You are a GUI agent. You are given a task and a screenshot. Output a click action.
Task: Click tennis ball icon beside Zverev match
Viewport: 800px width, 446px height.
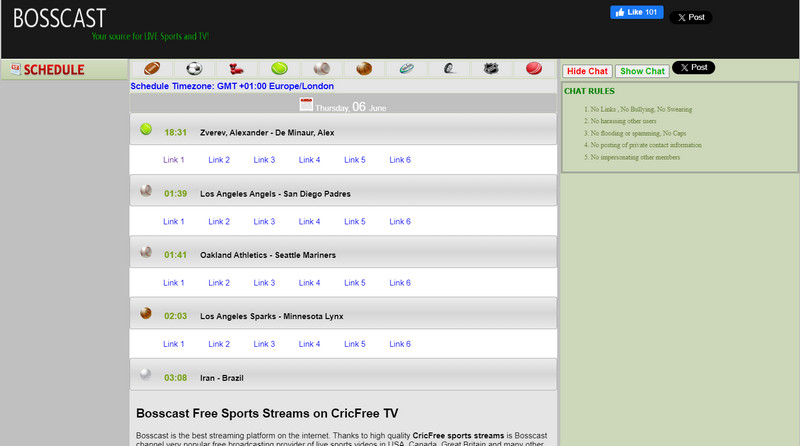pyautogui.click(x=146, y=129)
